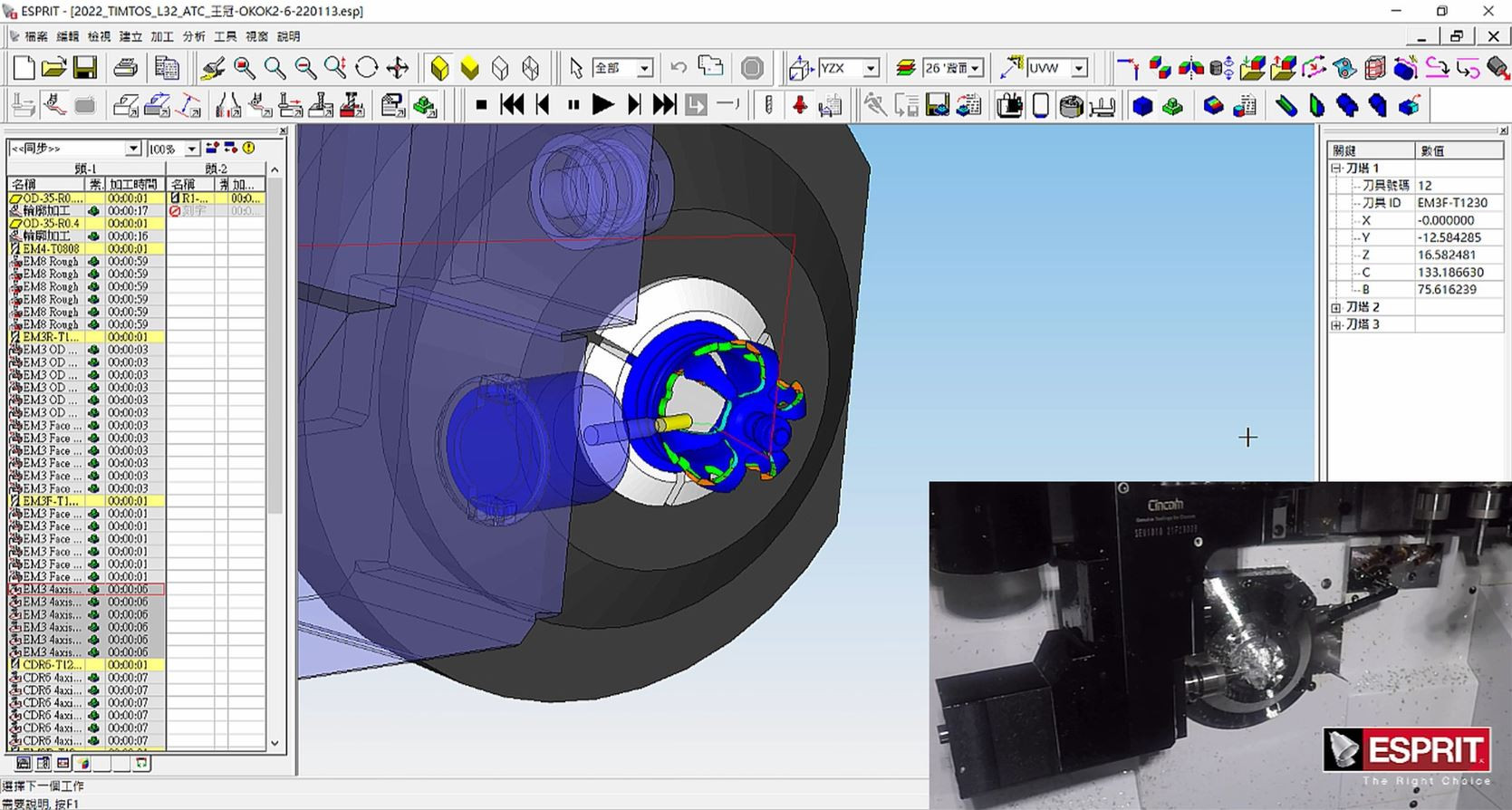Image resolution: width=1512 pixels, height=810 pixels.
Task: Click the Open file folder icon
Action: point(54,68)
